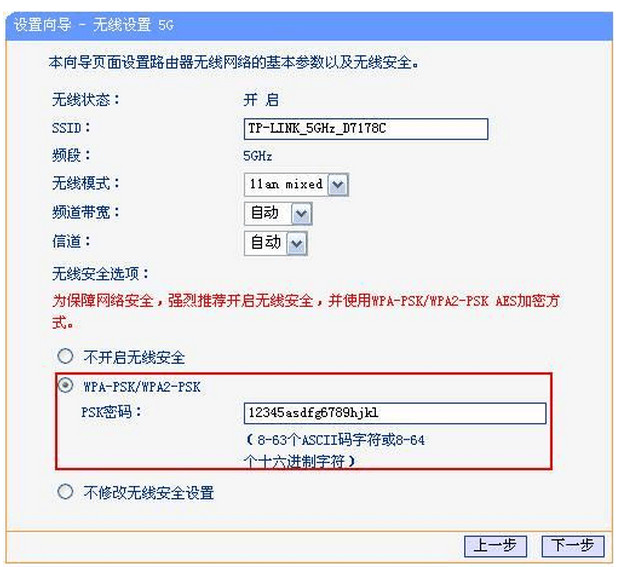Choose the 不修改无线安全设置 radio option

(65, 492)
